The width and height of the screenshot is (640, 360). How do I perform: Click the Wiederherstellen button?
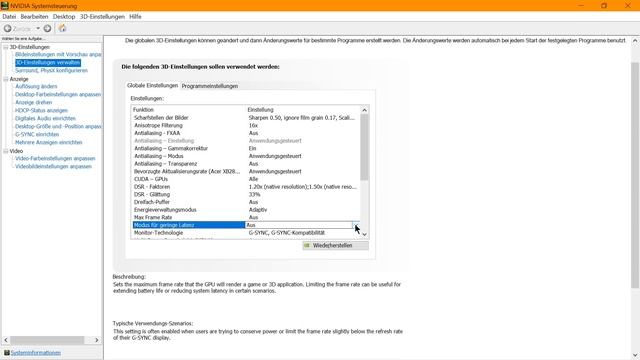(x=336, y=246)
